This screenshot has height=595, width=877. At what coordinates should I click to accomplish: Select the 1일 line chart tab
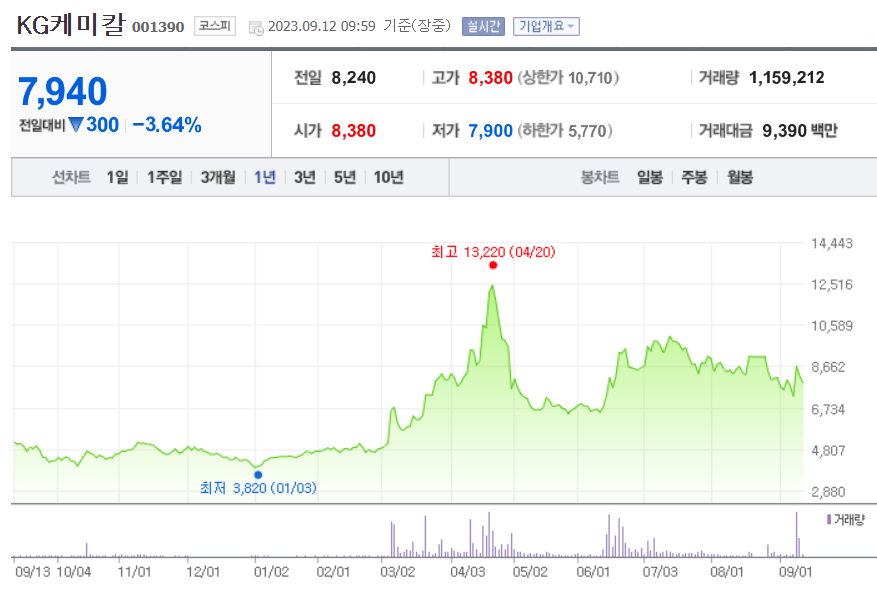point(117,177)
